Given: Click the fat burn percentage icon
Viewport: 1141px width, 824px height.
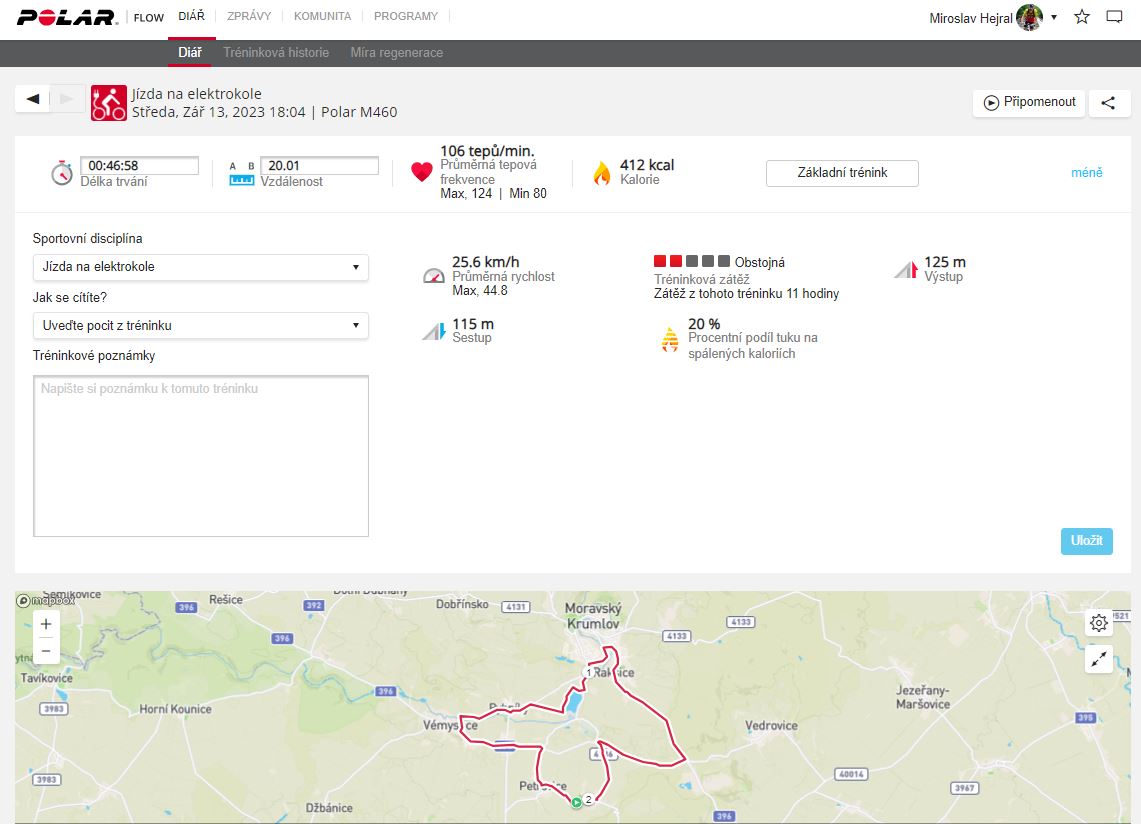Looking at the screenshot, I should coord(669,340).
